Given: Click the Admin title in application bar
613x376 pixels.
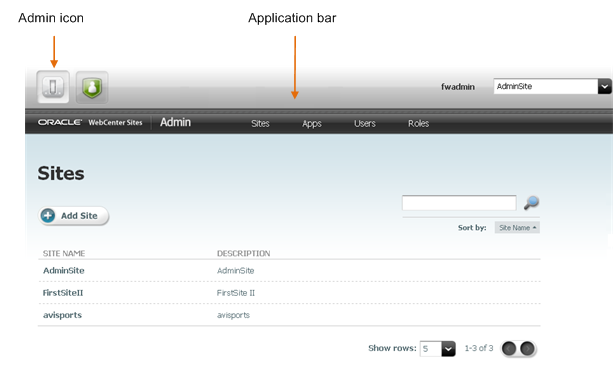Looking at the screenshot, I should pyautogui.click(x=175, y=122).
